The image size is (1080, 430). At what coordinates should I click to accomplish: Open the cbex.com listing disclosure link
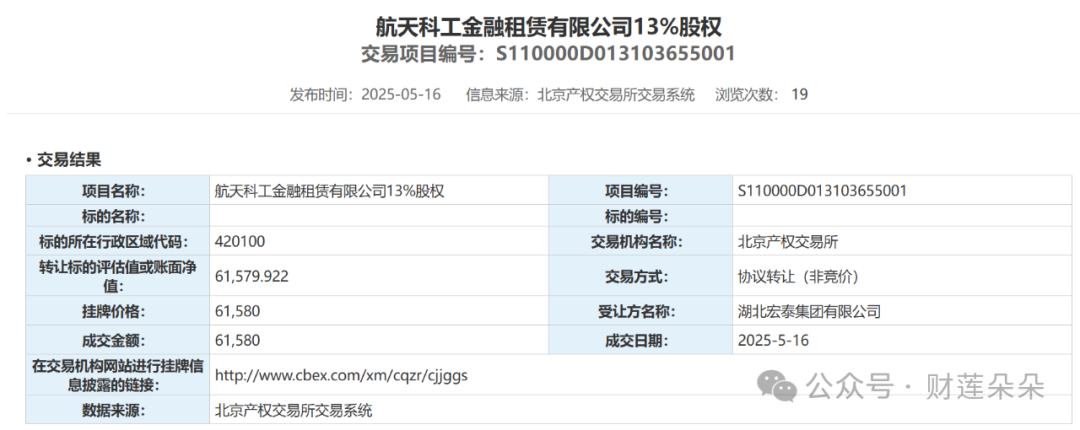(342, 376)
